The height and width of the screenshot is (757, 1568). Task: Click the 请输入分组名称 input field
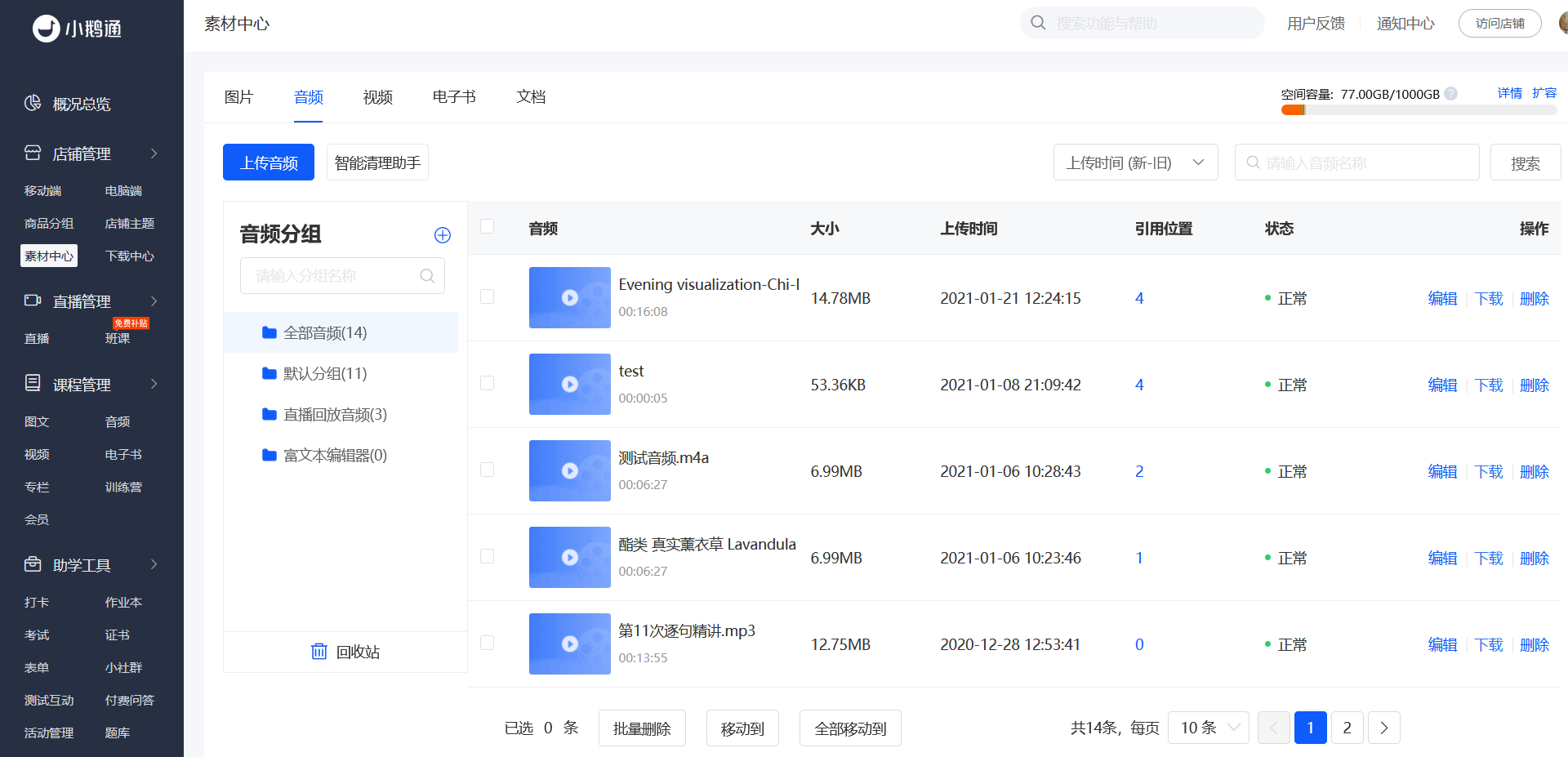pos(342,276)
